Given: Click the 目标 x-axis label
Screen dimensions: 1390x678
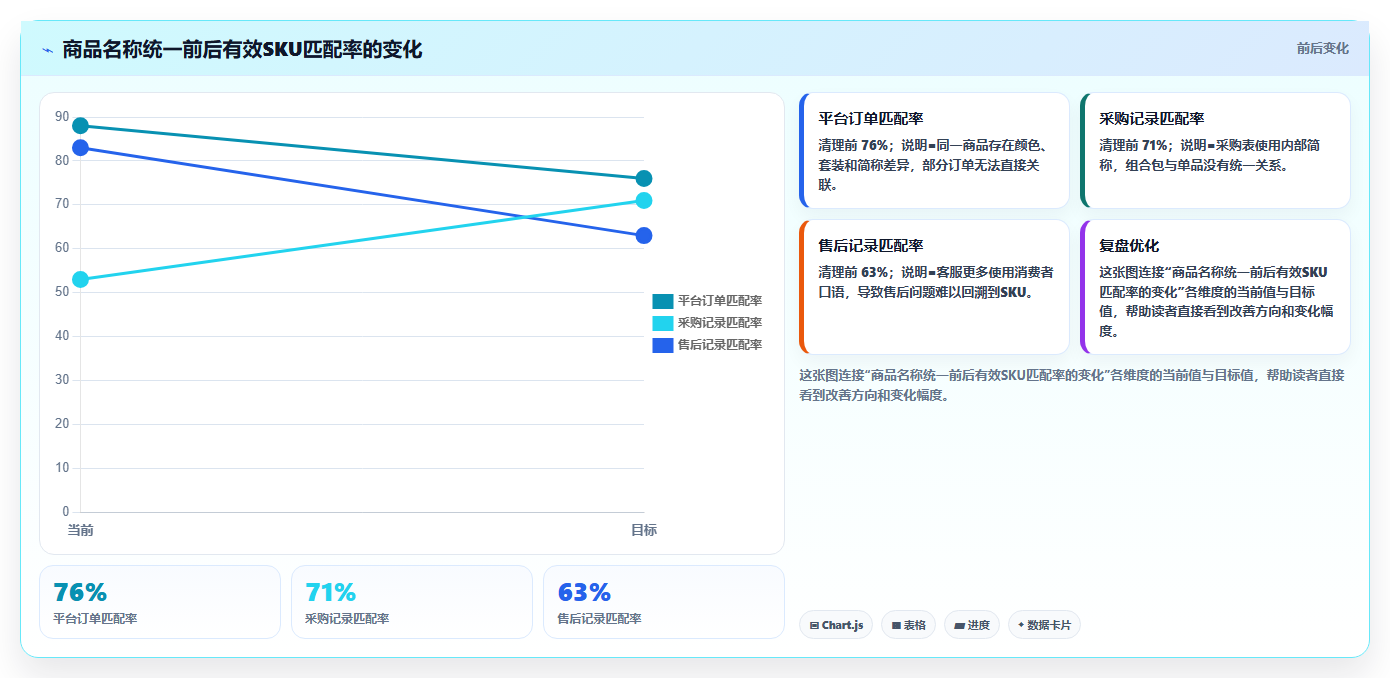Looking at the screenshot, I should point(644,530).
